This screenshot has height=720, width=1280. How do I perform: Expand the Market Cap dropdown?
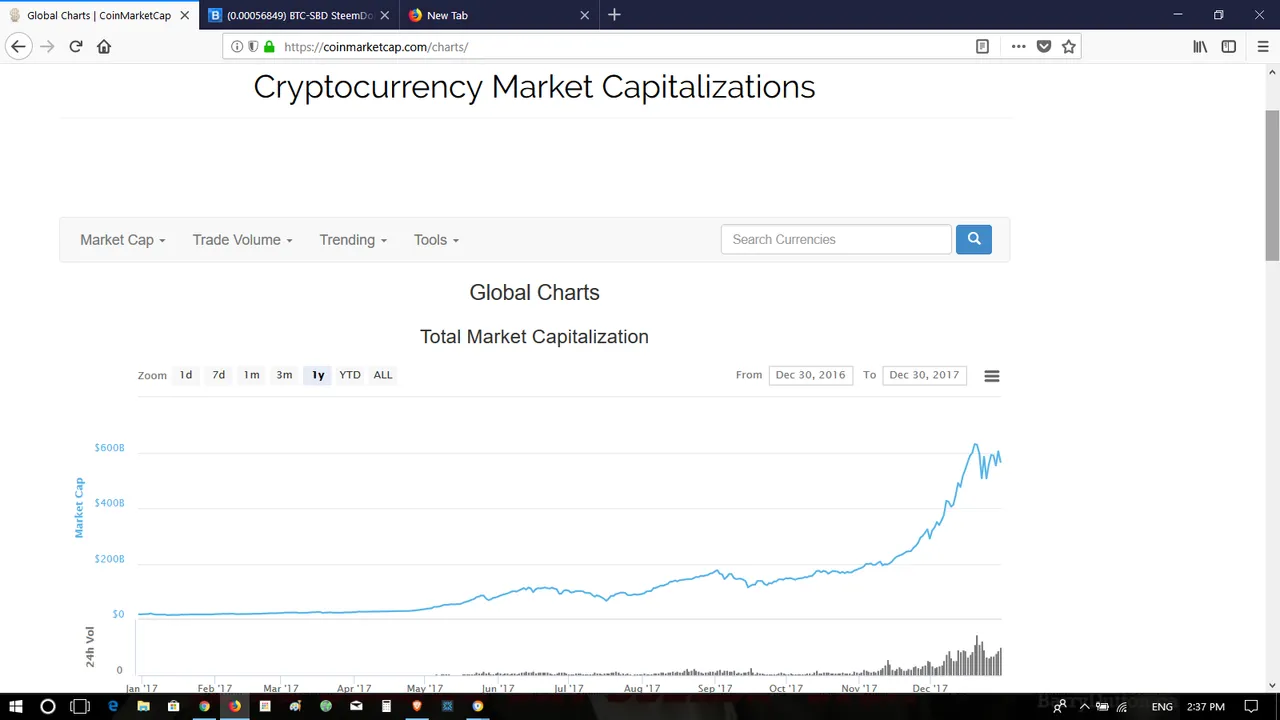[x=122, y=240]
